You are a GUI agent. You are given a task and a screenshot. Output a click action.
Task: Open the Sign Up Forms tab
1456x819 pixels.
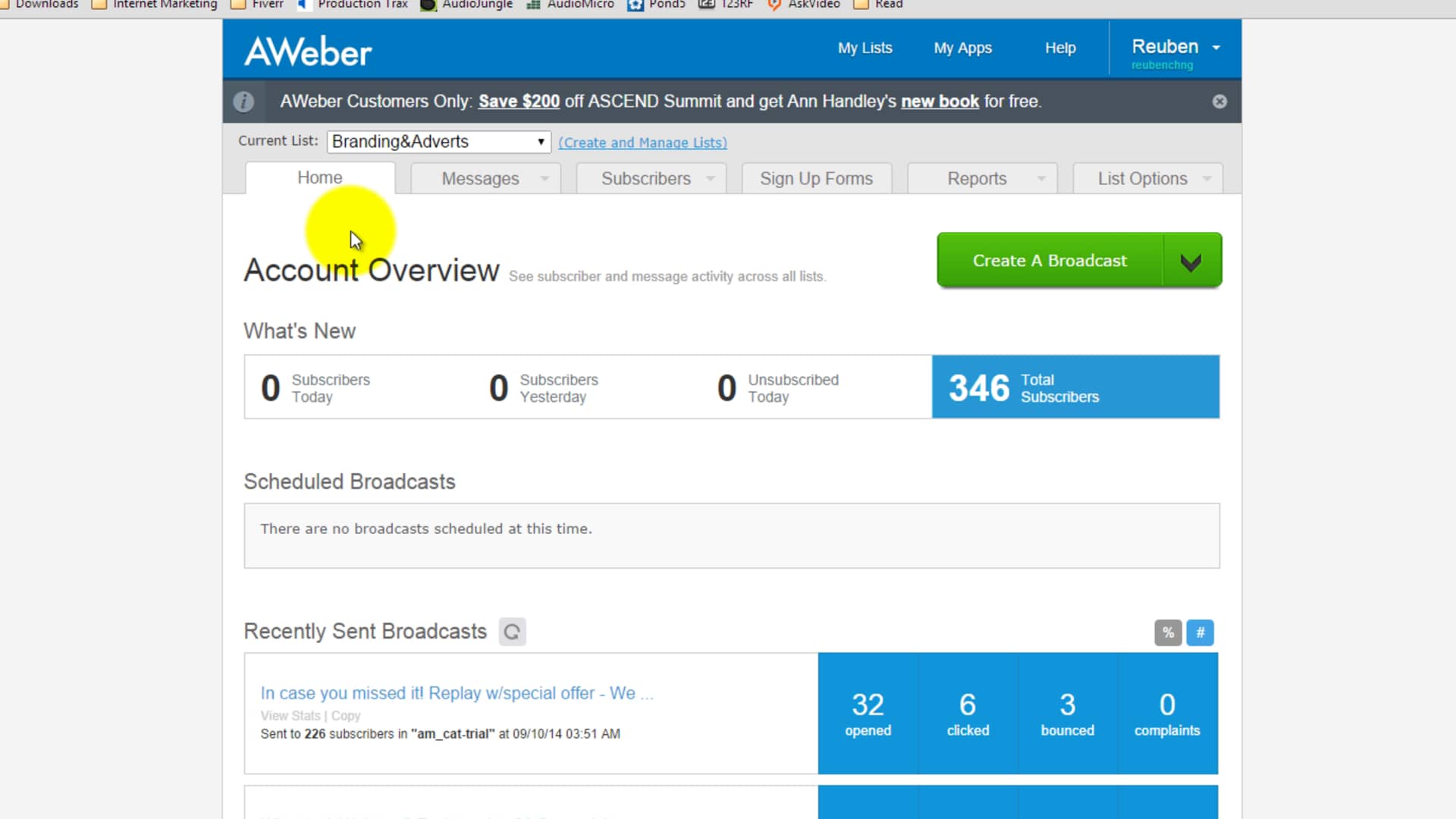pyautogui.click(x=817, y=179)
